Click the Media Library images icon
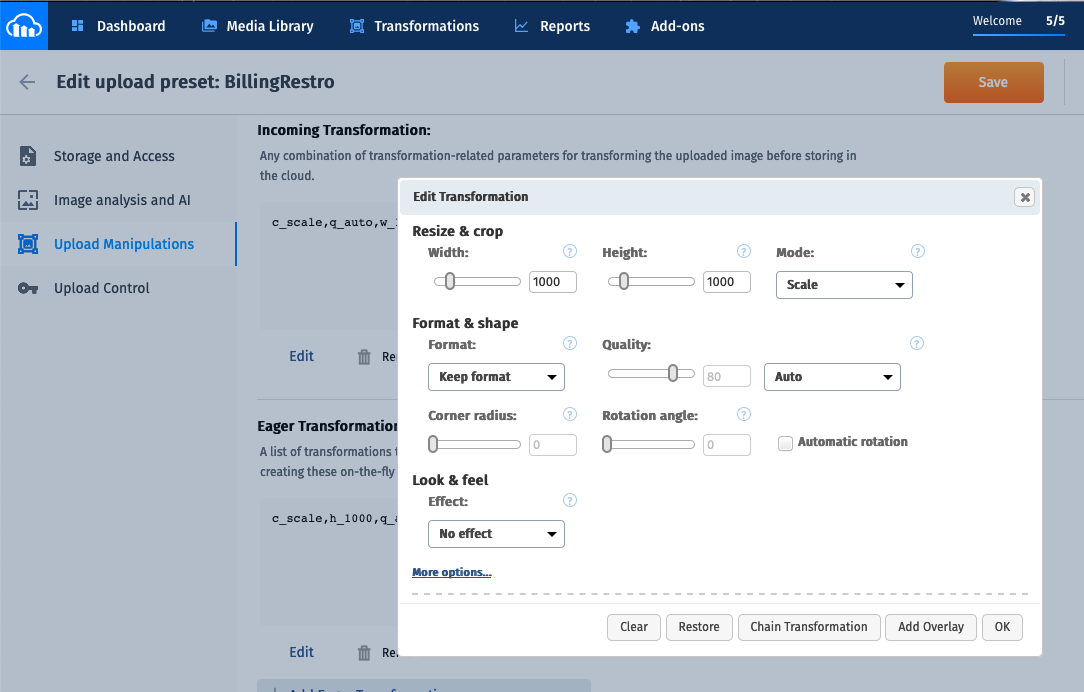1084x692 pixels. tap(209, 26)
